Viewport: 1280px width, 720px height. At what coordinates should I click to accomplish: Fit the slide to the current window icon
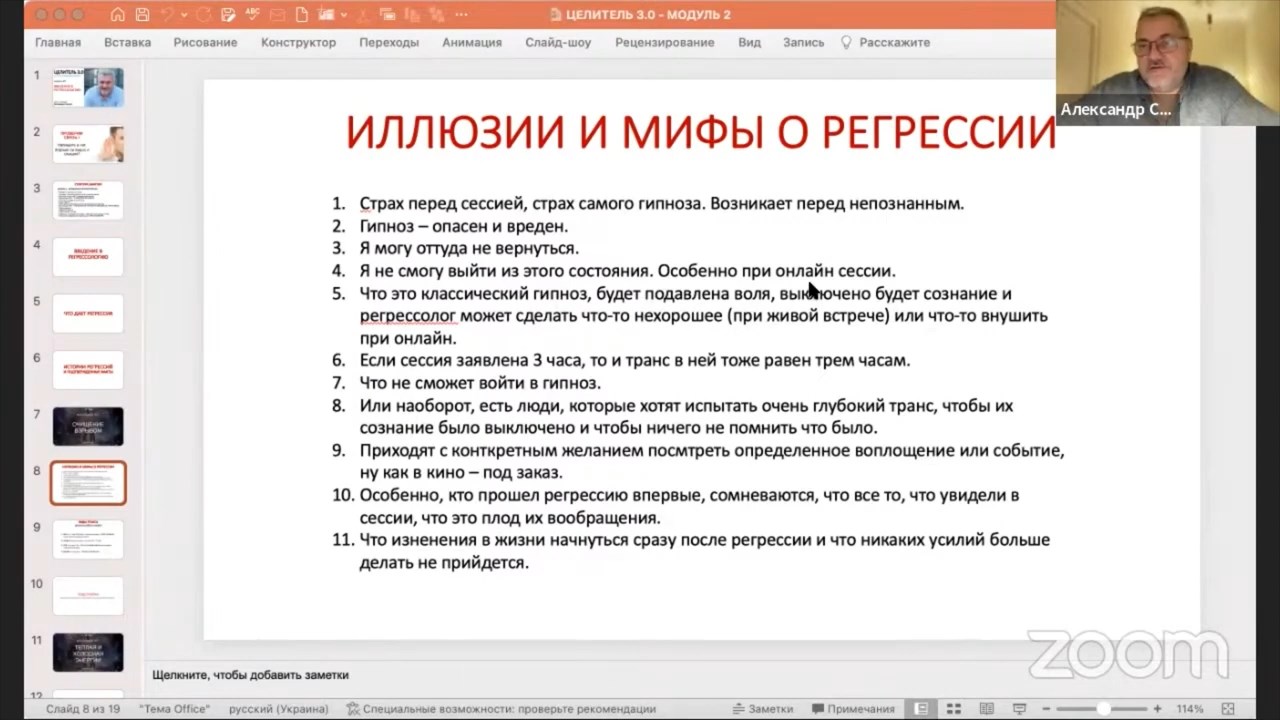[1228, 709]
